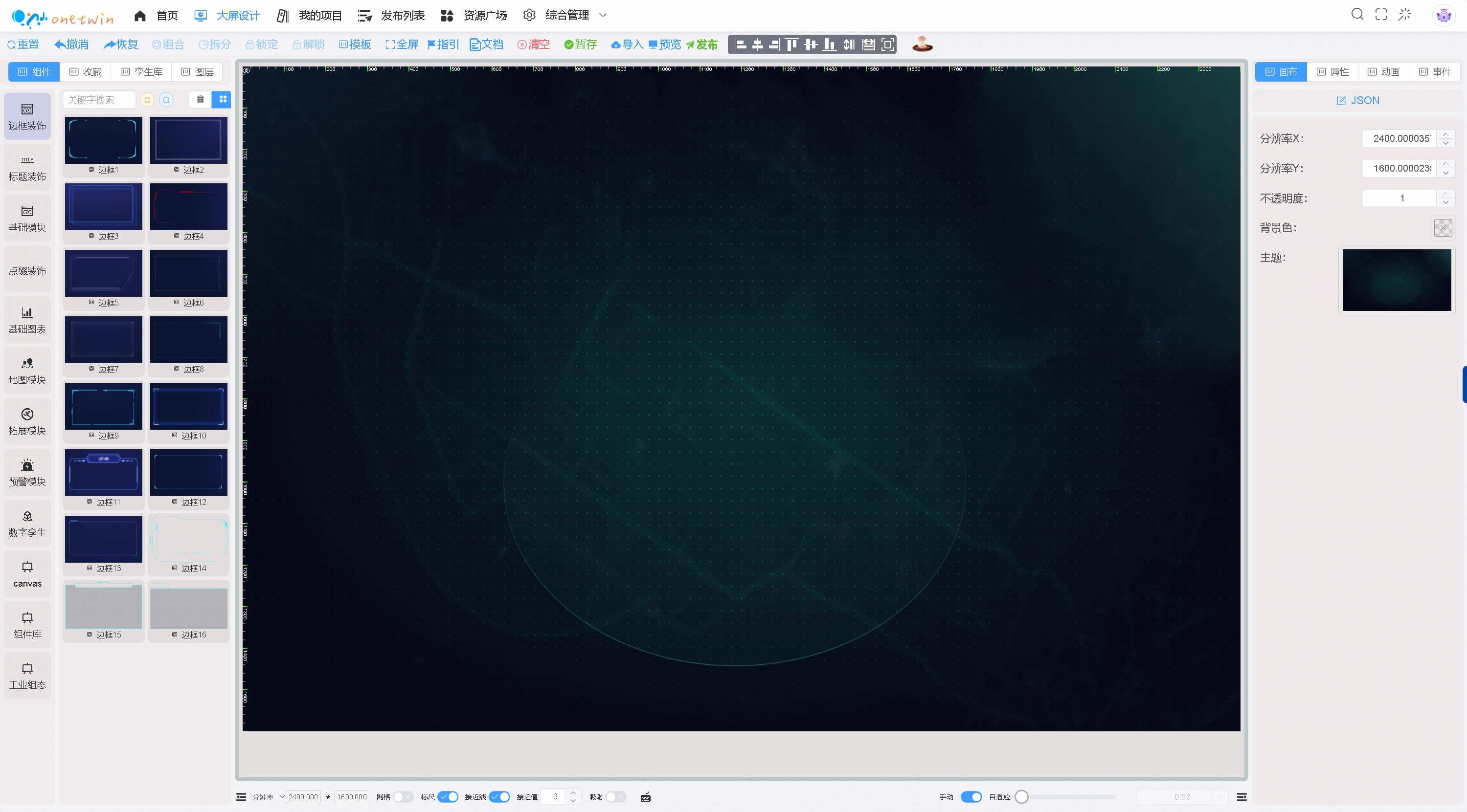Expand the 综合管理 dropdown menu
The image size is (1467, 812).
[x=603, y=15]
